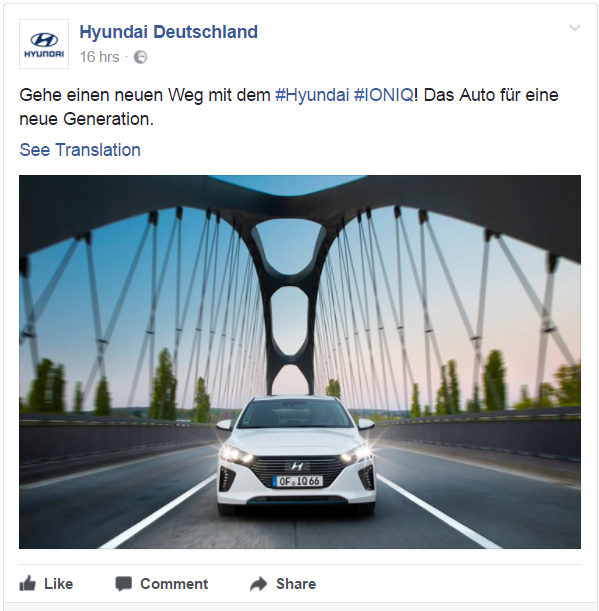The image size is (599, 611).
Task: Click the thumbs-up Like icon
Action: pyautogui.click(x=28, y=584)
